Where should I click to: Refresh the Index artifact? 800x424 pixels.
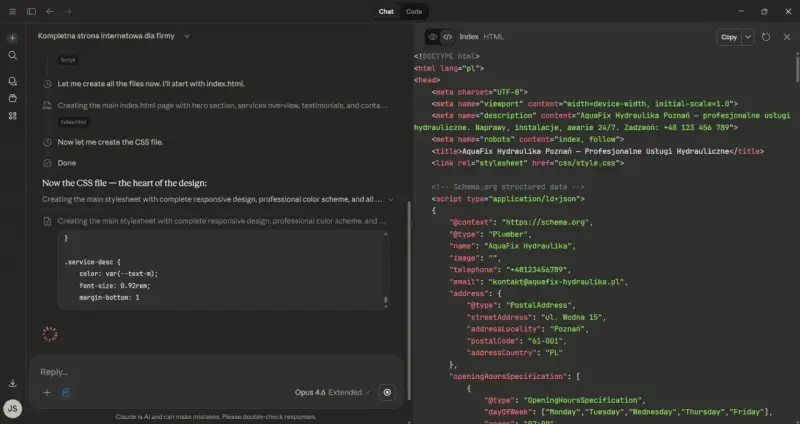pos(766,37)
